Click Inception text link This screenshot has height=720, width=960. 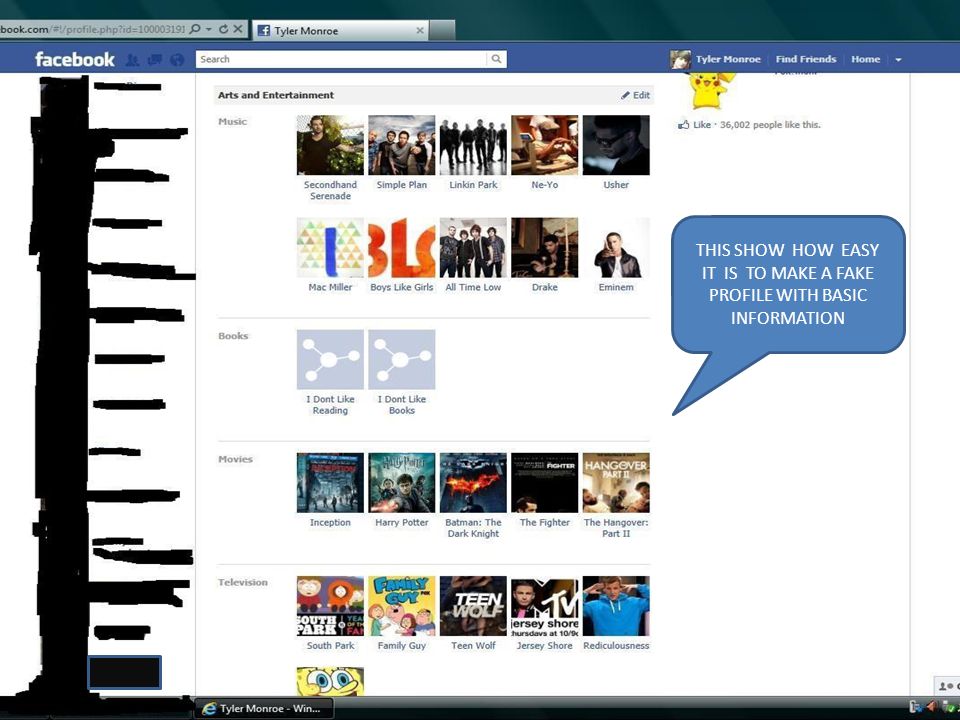pyautogui.click(x=330, y=522)
